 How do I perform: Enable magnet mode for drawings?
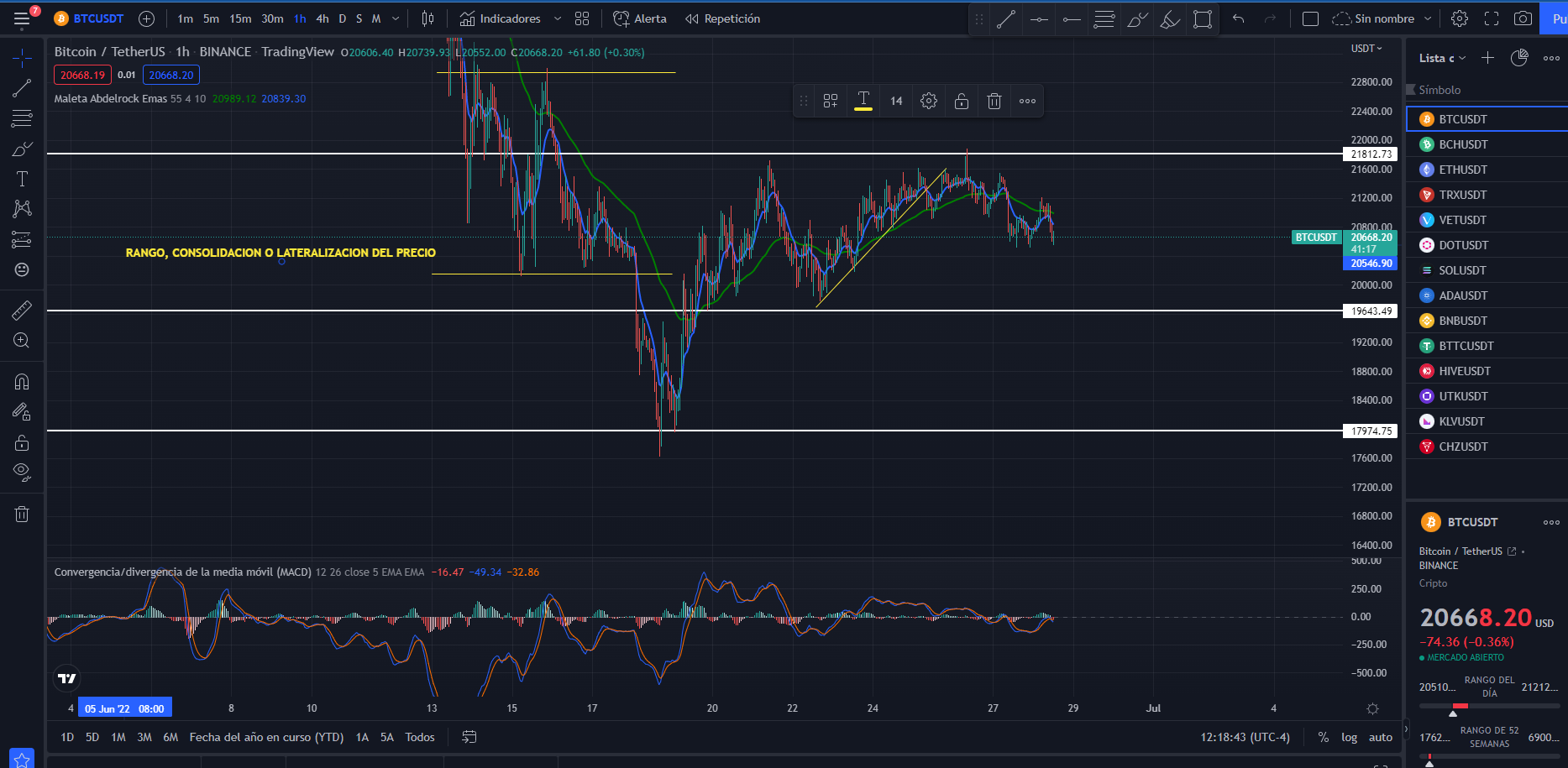22,382
